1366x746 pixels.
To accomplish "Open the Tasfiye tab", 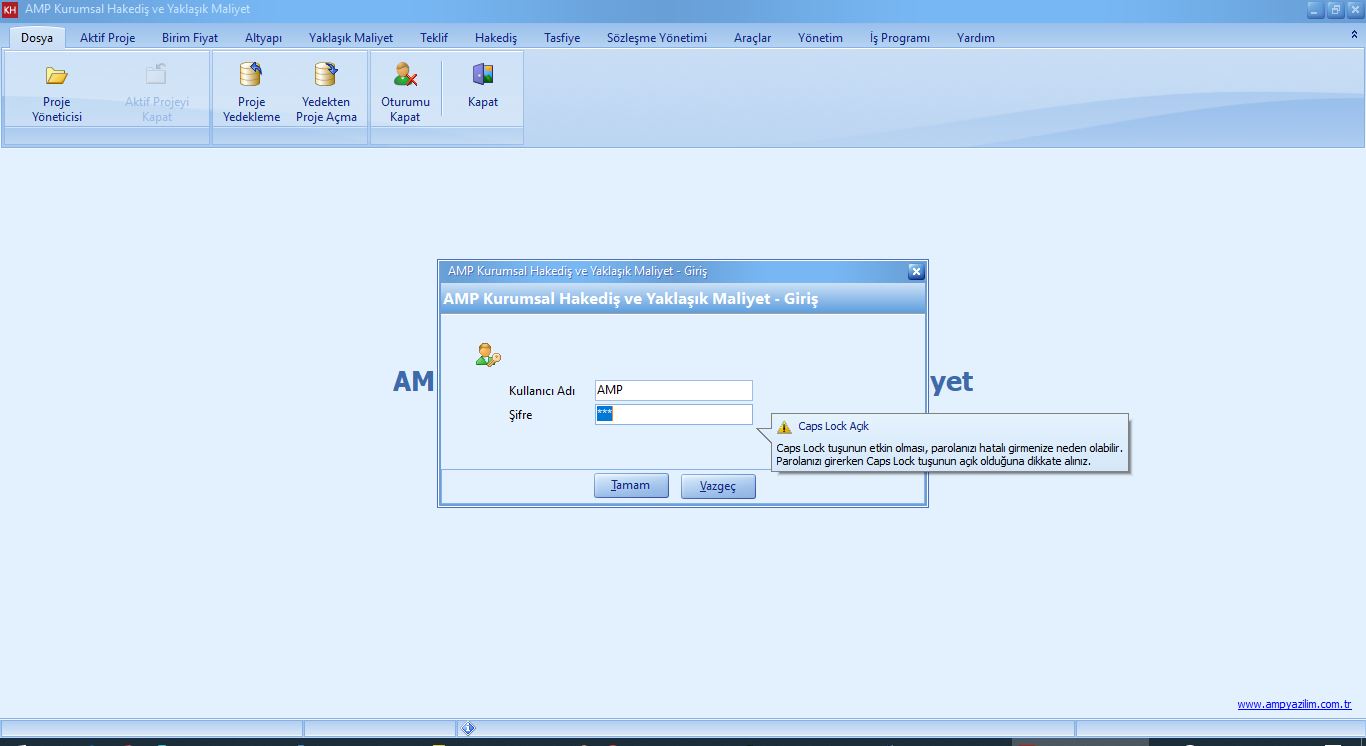I will coord(562,38).
